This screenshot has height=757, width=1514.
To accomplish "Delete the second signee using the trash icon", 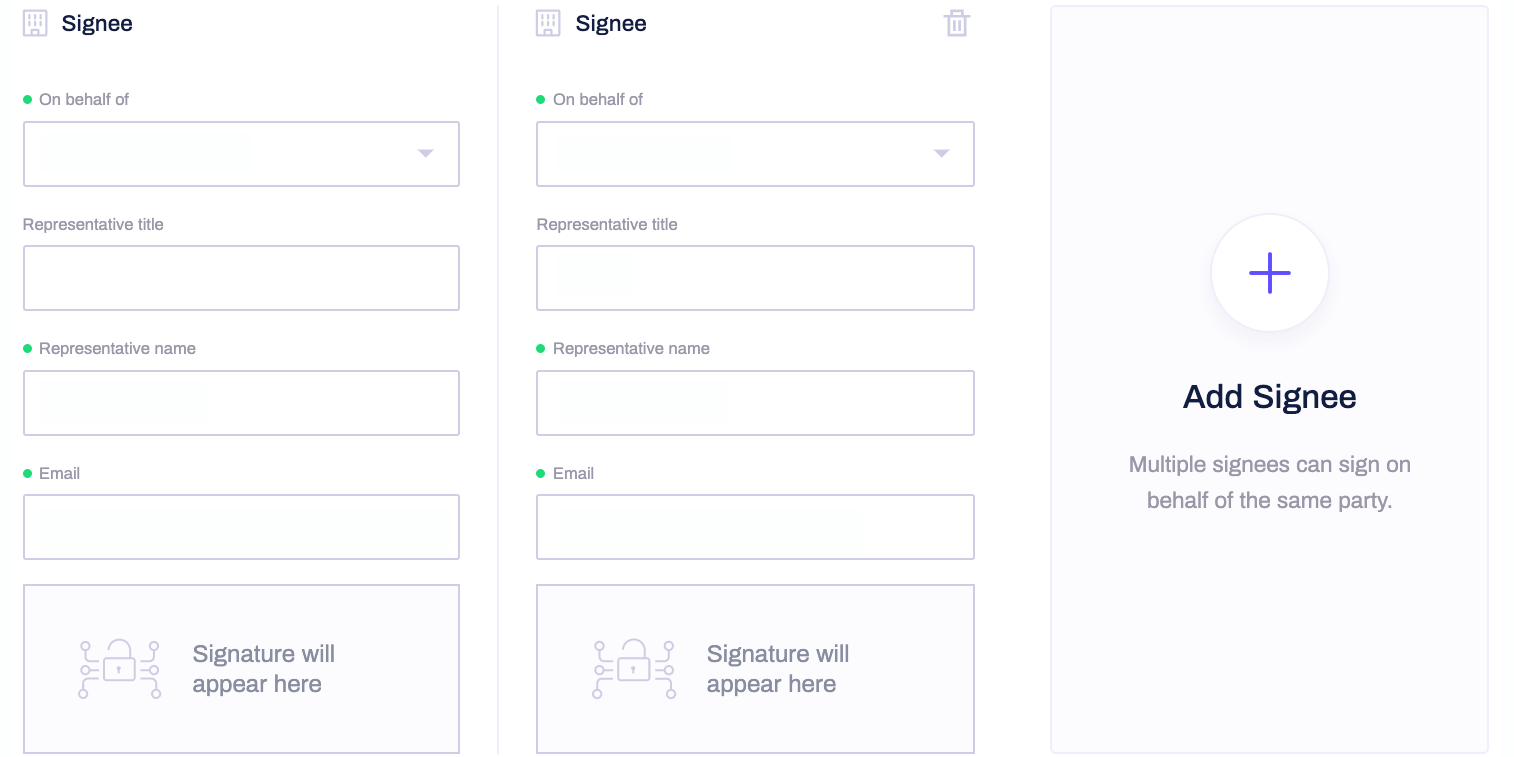I will 957,22.
